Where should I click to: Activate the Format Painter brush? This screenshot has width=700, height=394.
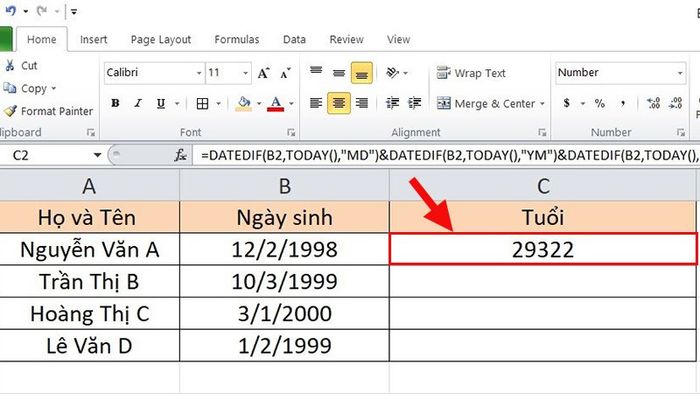click(x=48, y=111)
